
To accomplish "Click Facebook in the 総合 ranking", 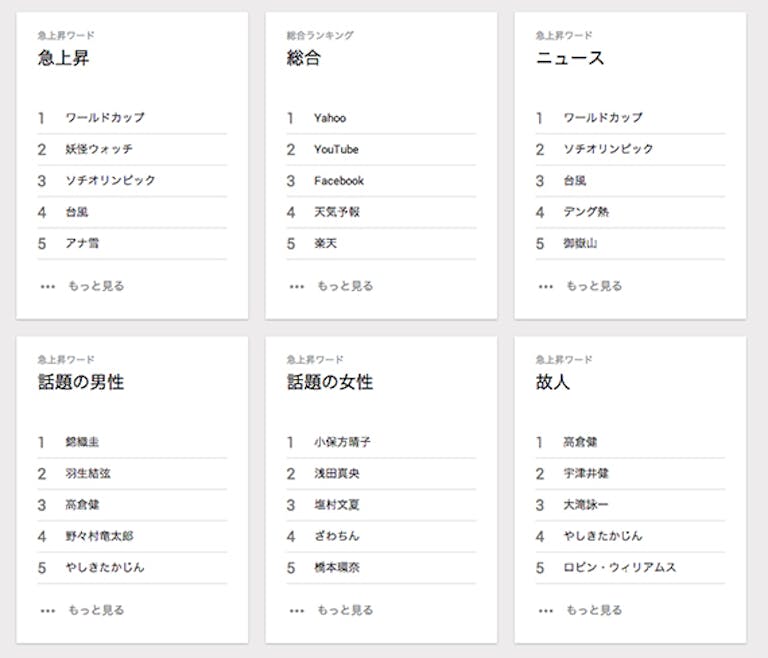I will (x=339, y=181).
